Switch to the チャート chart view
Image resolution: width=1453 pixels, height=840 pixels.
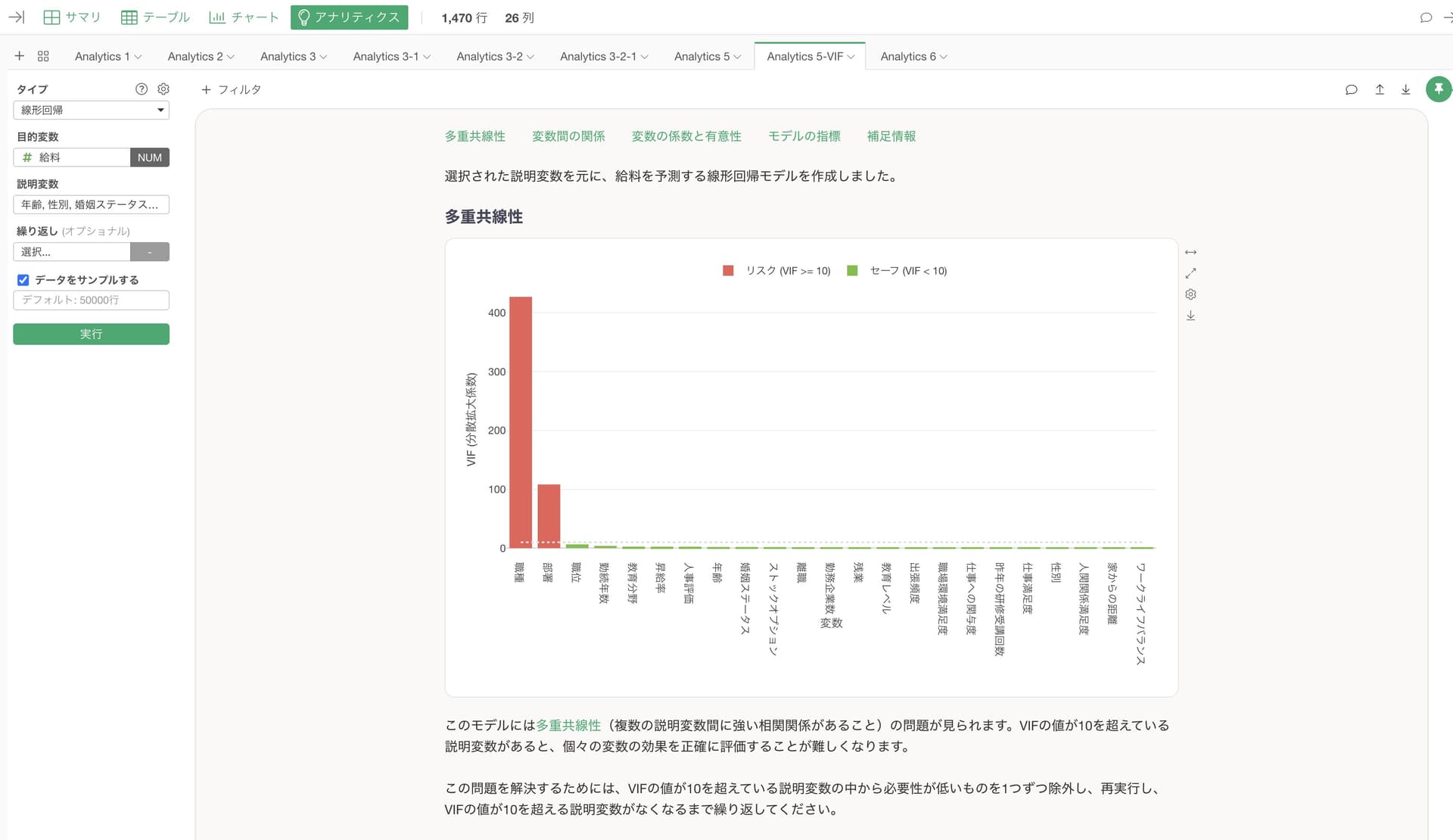coord(244,17)
